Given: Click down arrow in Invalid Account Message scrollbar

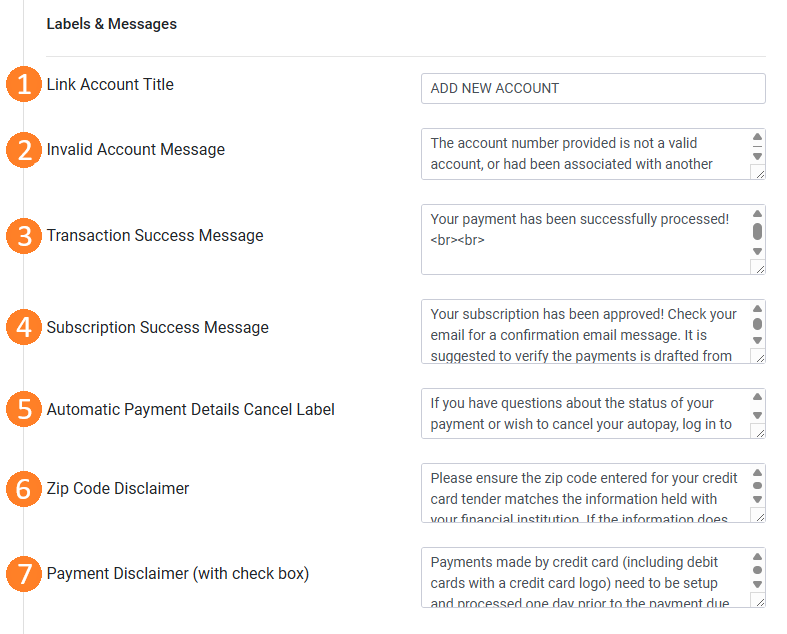Looking at the screenshot, I should point(757,156).
